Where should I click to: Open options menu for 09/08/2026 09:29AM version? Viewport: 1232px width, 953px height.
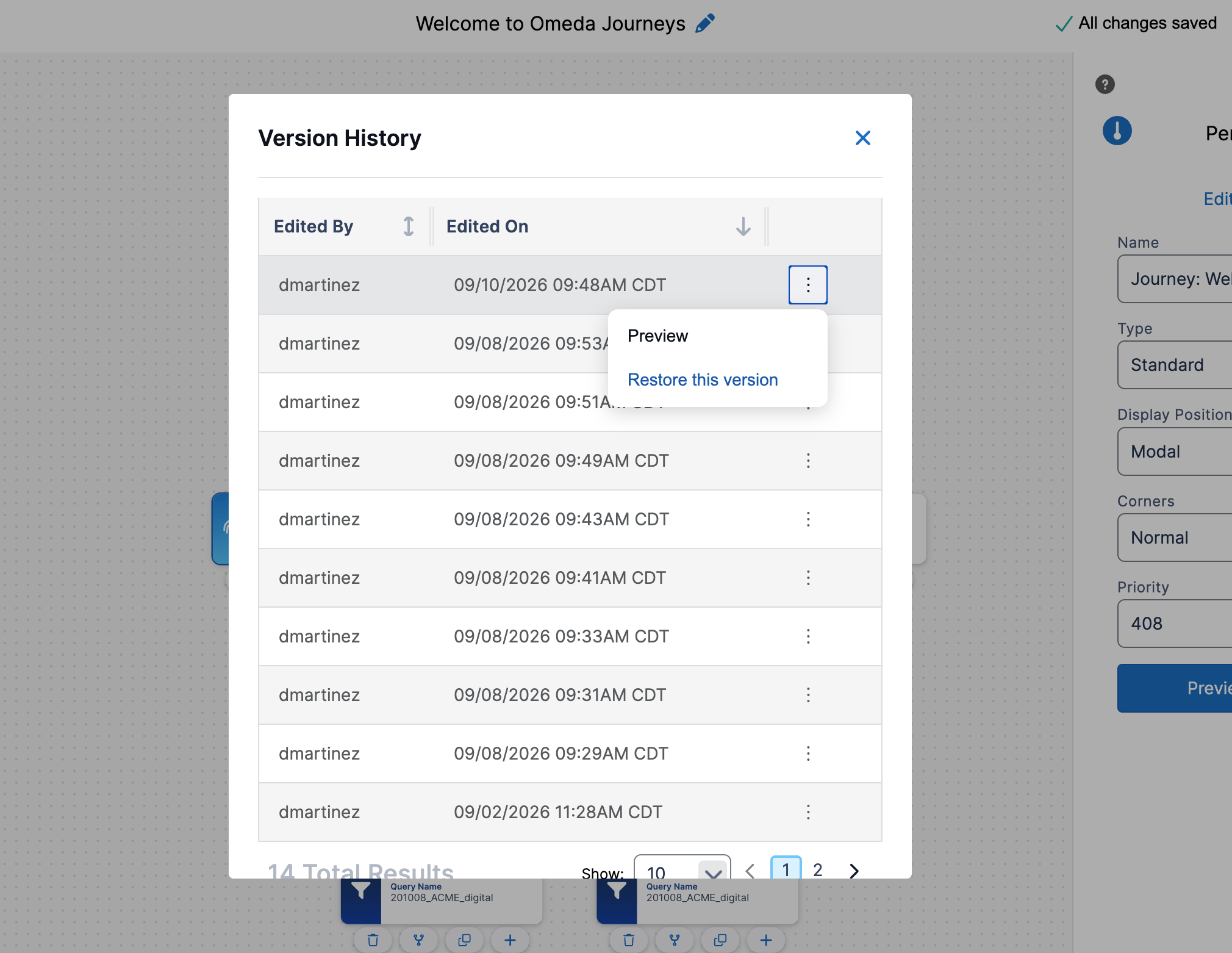(808, 753)
